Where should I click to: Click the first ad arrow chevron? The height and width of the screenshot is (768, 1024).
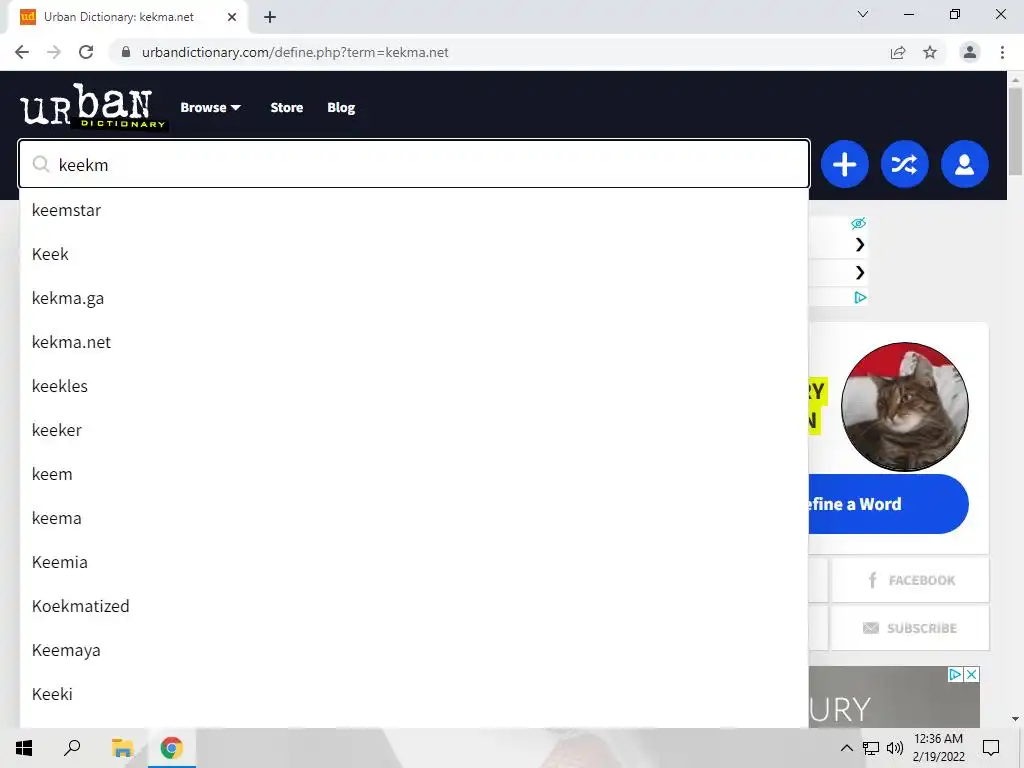860,245
